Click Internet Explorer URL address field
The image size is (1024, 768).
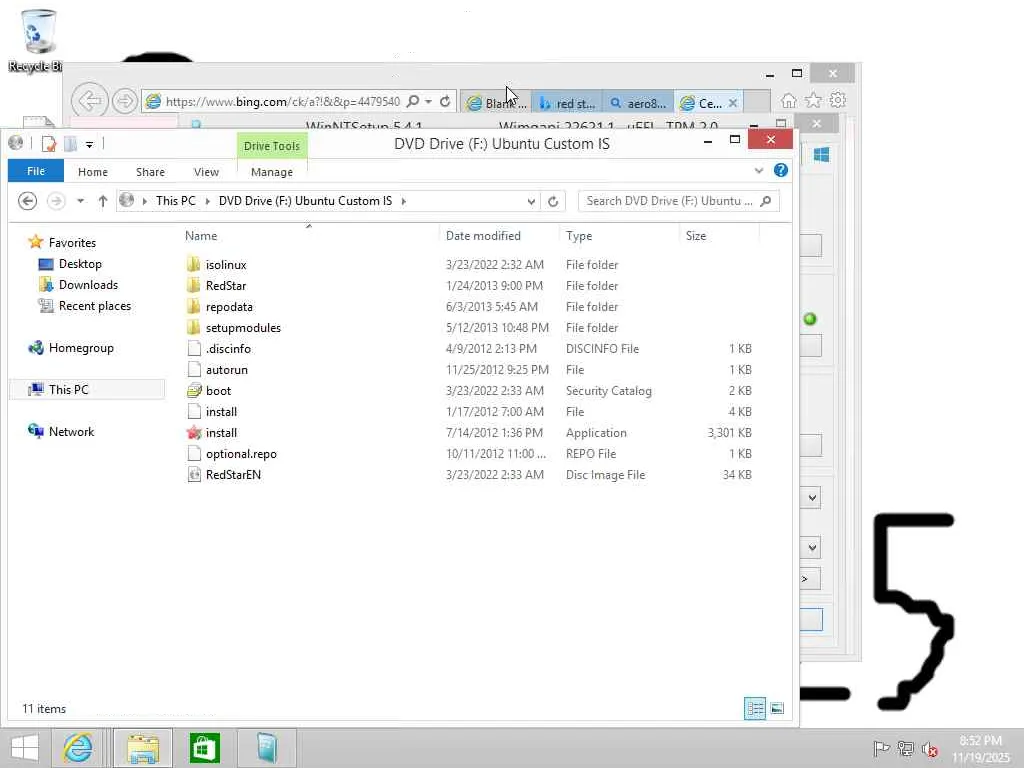click(282, 102)
